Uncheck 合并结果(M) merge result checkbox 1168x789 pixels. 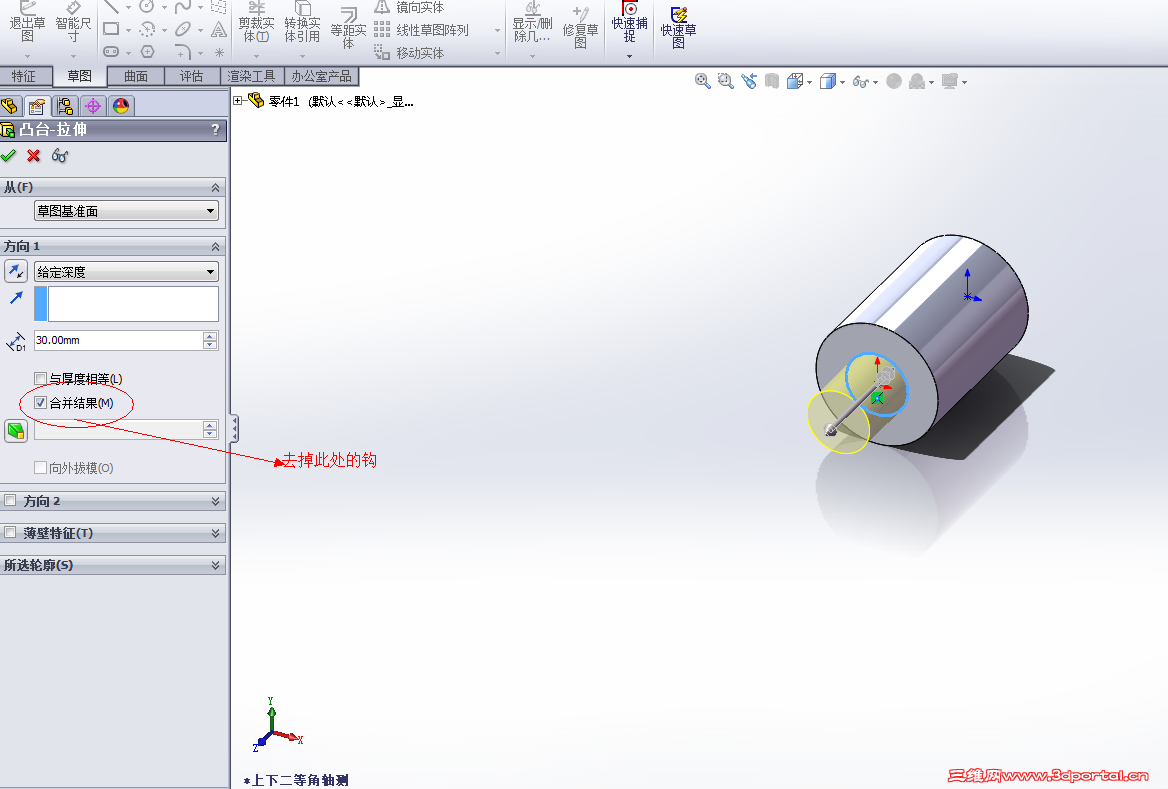(x=40, y=403)
